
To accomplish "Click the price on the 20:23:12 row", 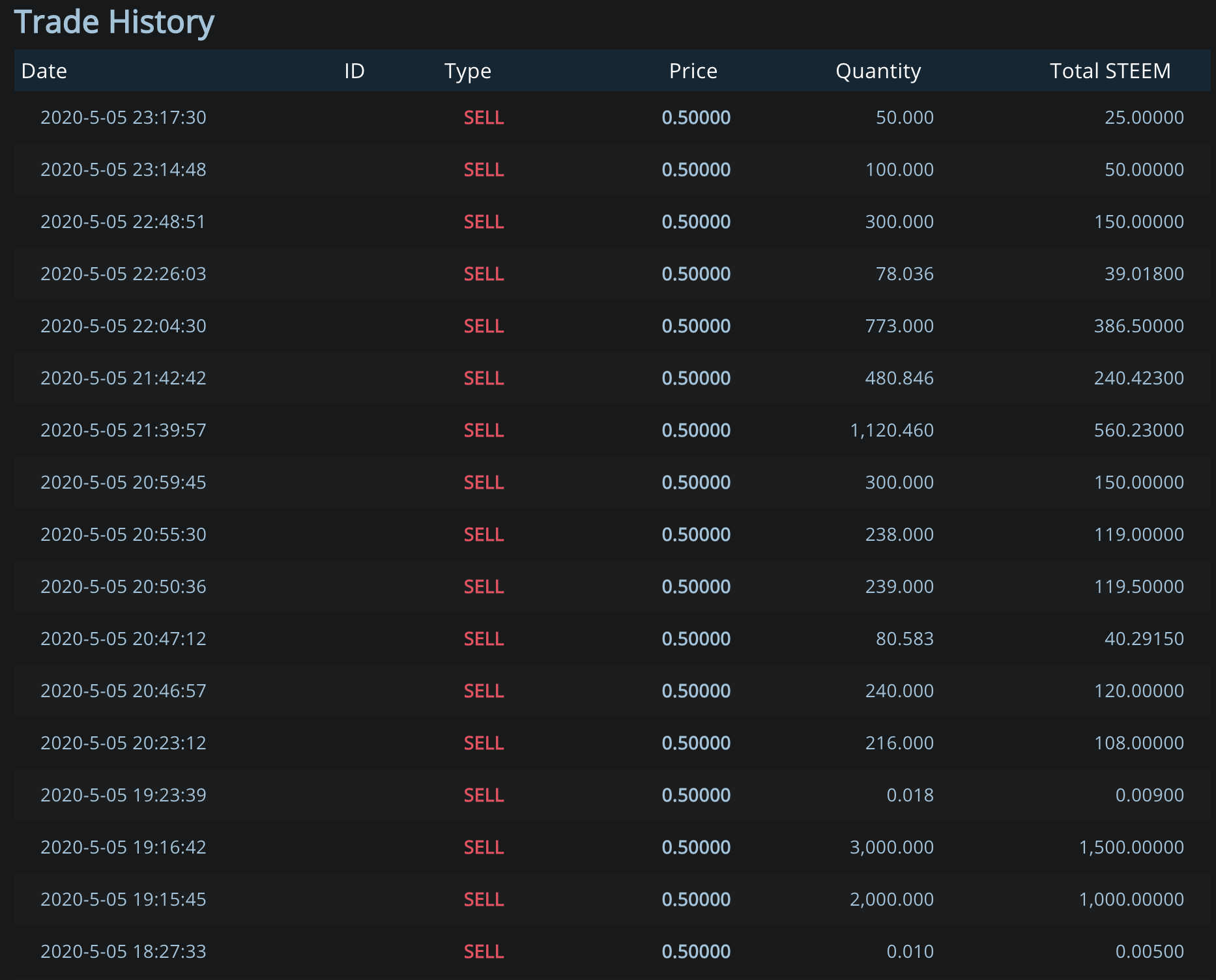I will (x=696, y=743).
